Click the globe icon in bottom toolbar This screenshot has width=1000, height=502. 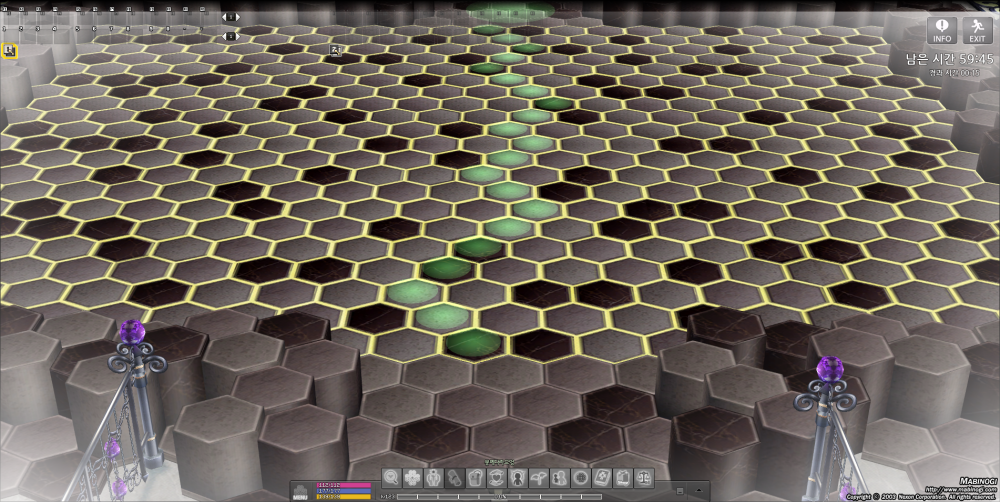coord(580,477)
